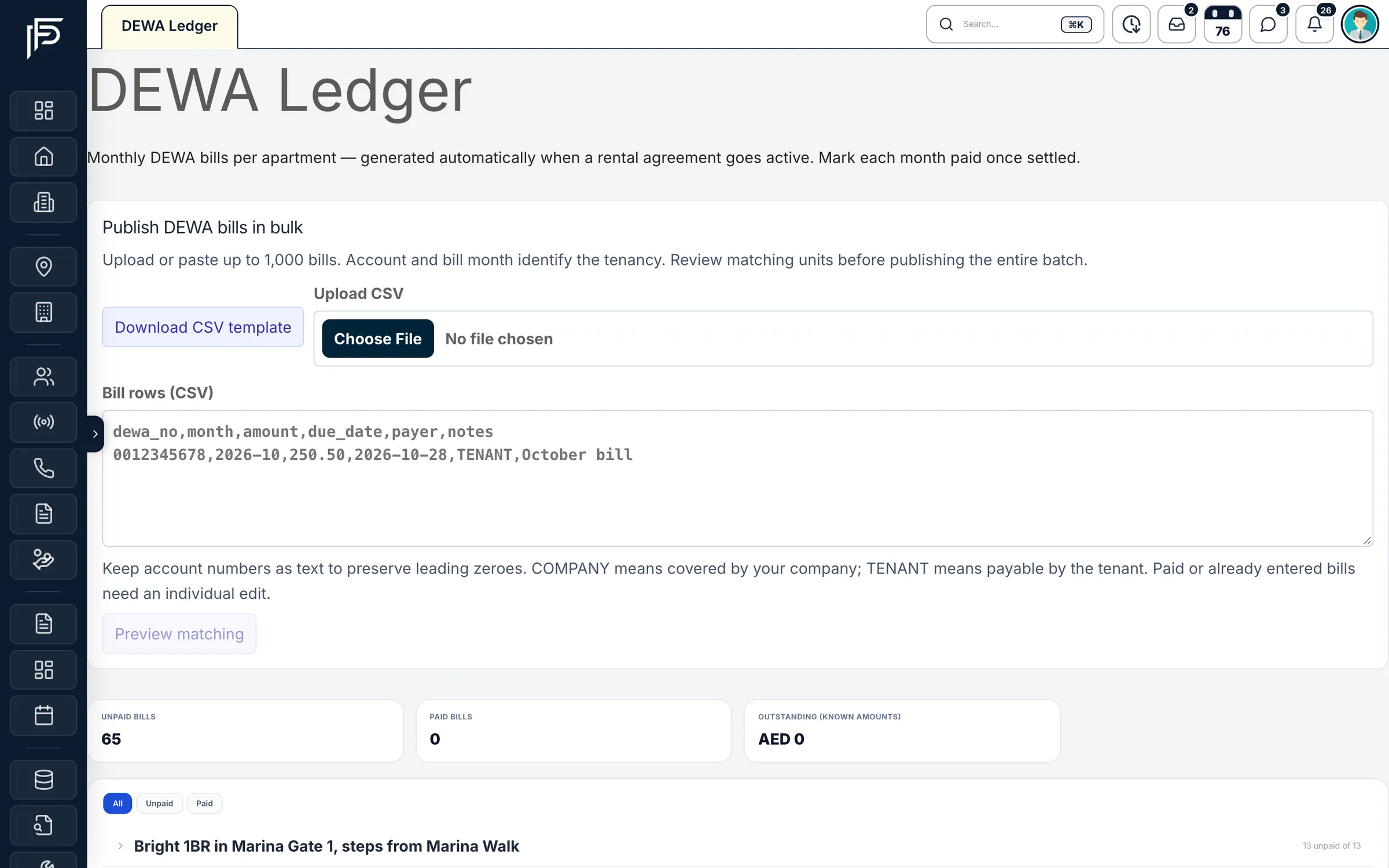Open the user avatar profile menu

[1360, 24]
